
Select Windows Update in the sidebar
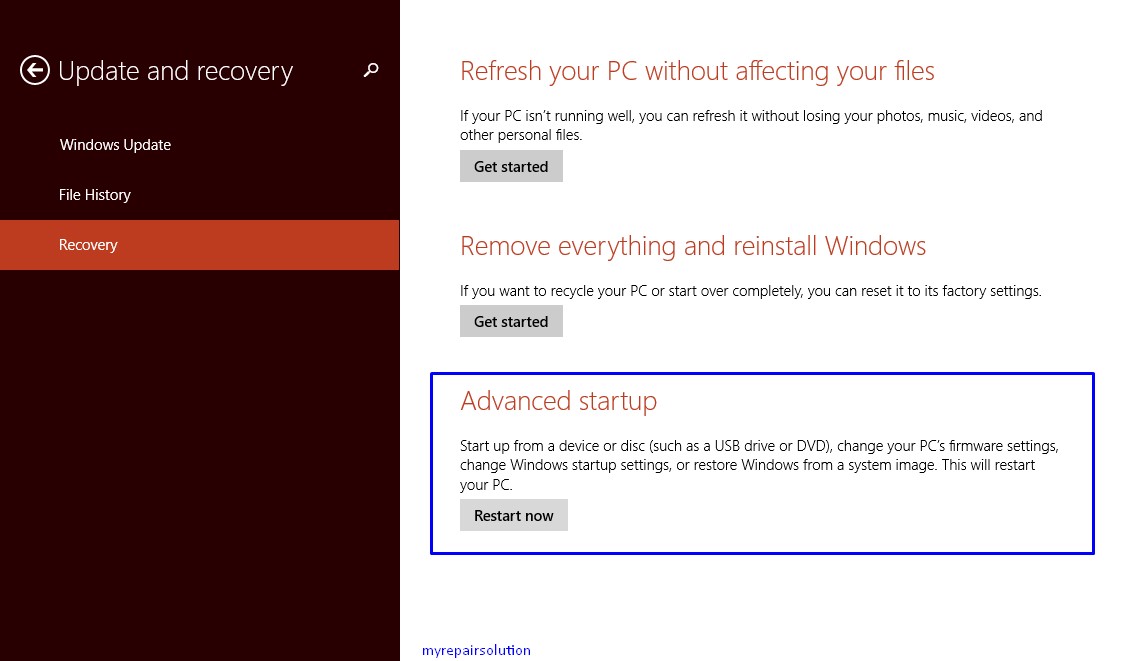pyautogui.click(x=115, y=145)
